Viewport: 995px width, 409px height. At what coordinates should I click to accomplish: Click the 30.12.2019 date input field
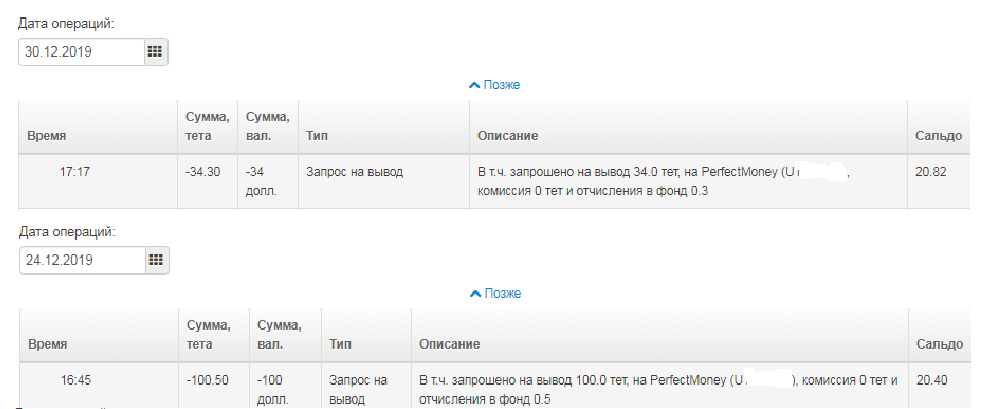81,52
